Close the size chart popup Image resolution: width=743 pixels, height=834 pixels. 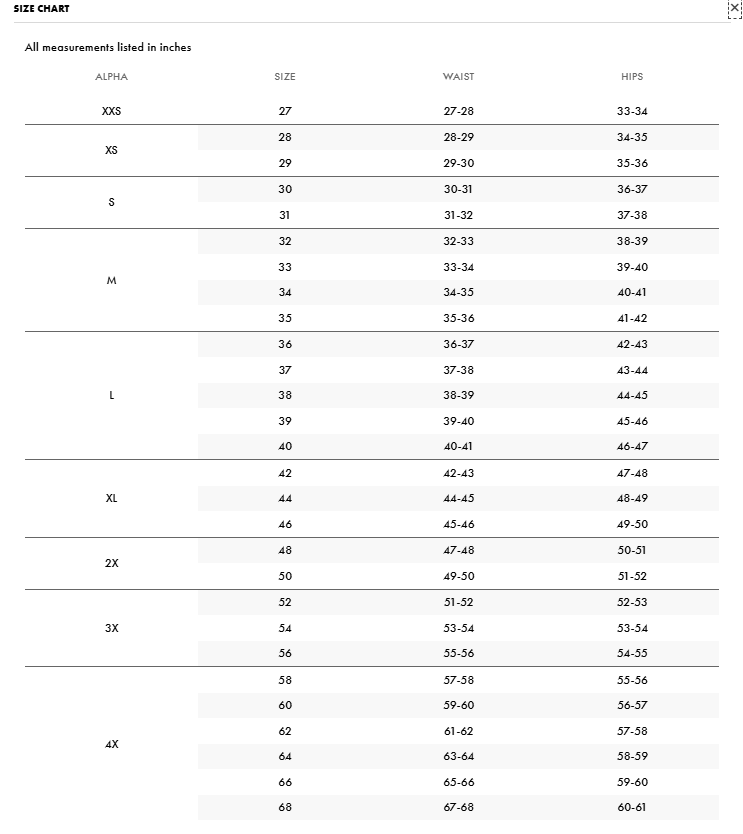(735, 8)
